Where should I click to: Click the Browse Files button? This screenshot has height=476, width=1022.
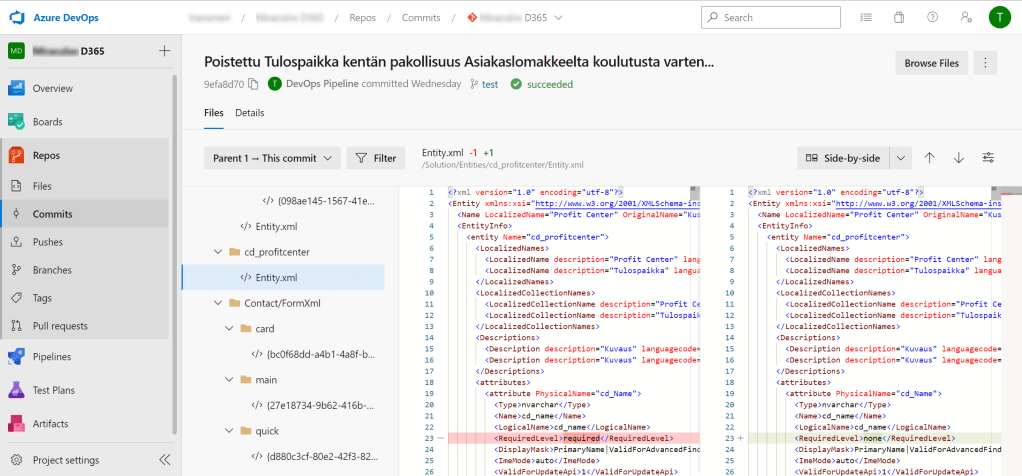tap(931, 63)
